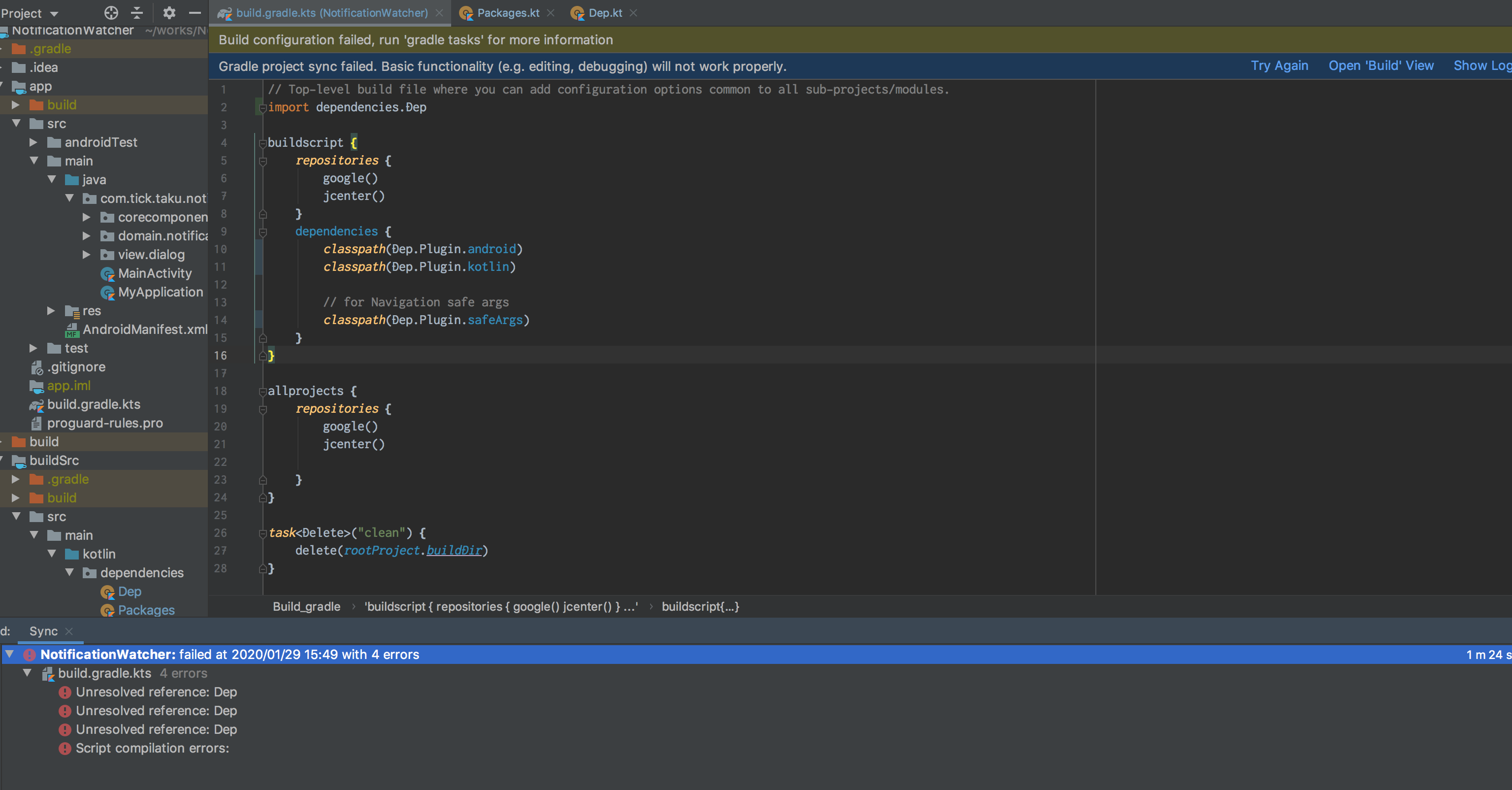Switch to the Dep.kt editor tab
Screen dimensions: 1512x790
[605, 13]
